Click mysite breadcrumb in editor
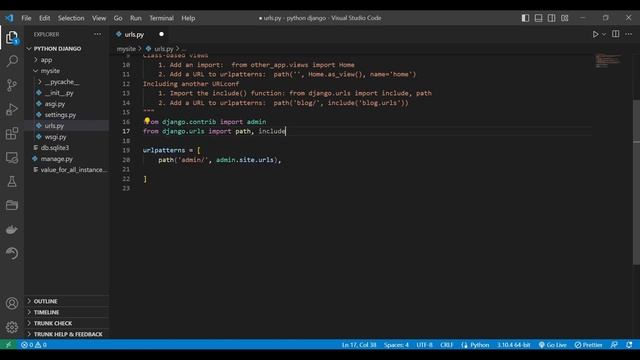The width and height of the screenshot is (640, 360). (126, 49)
